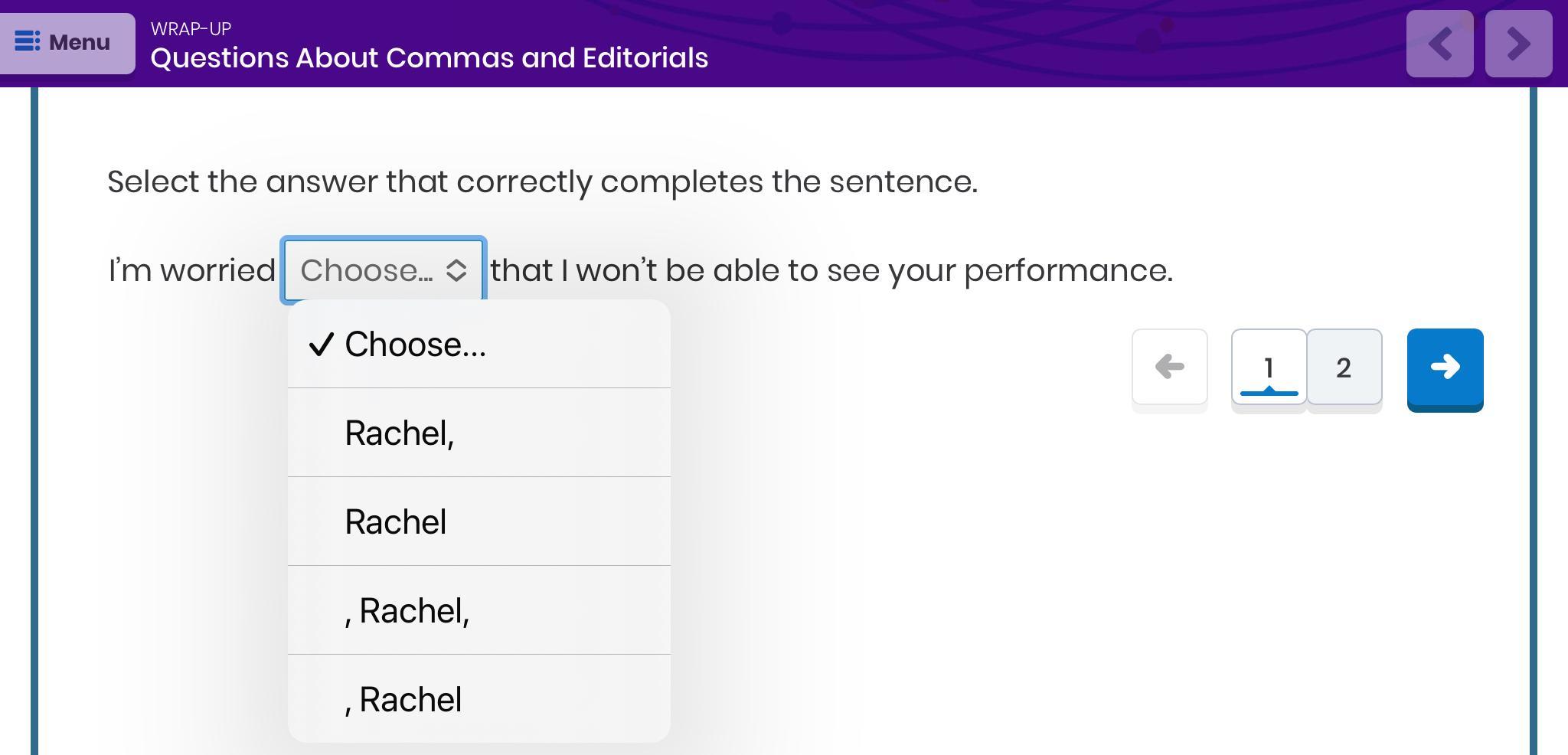Select plain 'Rachel' option without commas
The image size is (1568, 755).
click(396, 522)
